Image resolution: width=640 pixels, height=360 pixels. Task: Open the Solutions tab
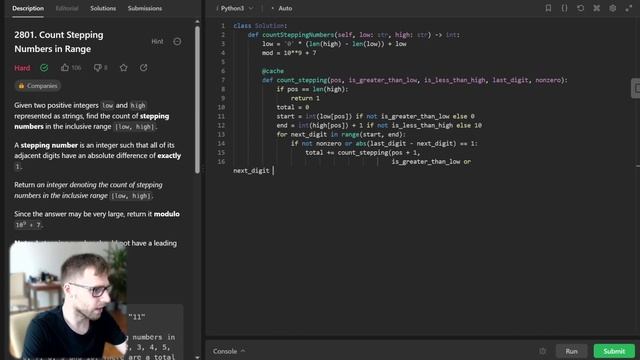(103, 8)
